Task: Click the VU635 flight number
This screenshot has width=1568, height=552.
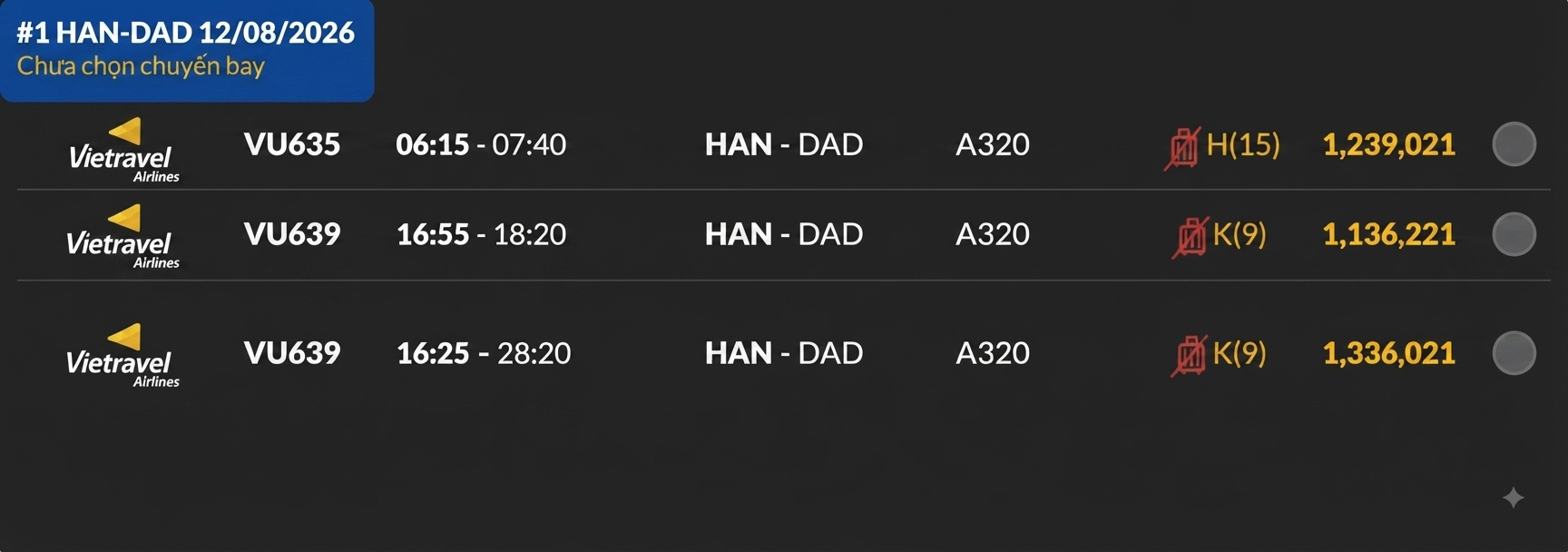Action: tap(292, 144)
